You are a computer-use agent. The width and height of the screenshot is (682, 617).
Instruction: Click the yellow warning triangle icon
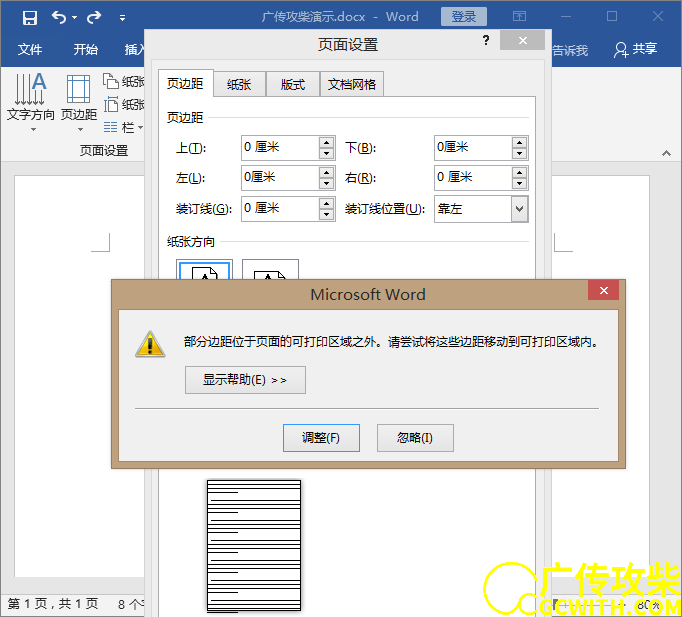pyautogui.click(x=150, y=344)
